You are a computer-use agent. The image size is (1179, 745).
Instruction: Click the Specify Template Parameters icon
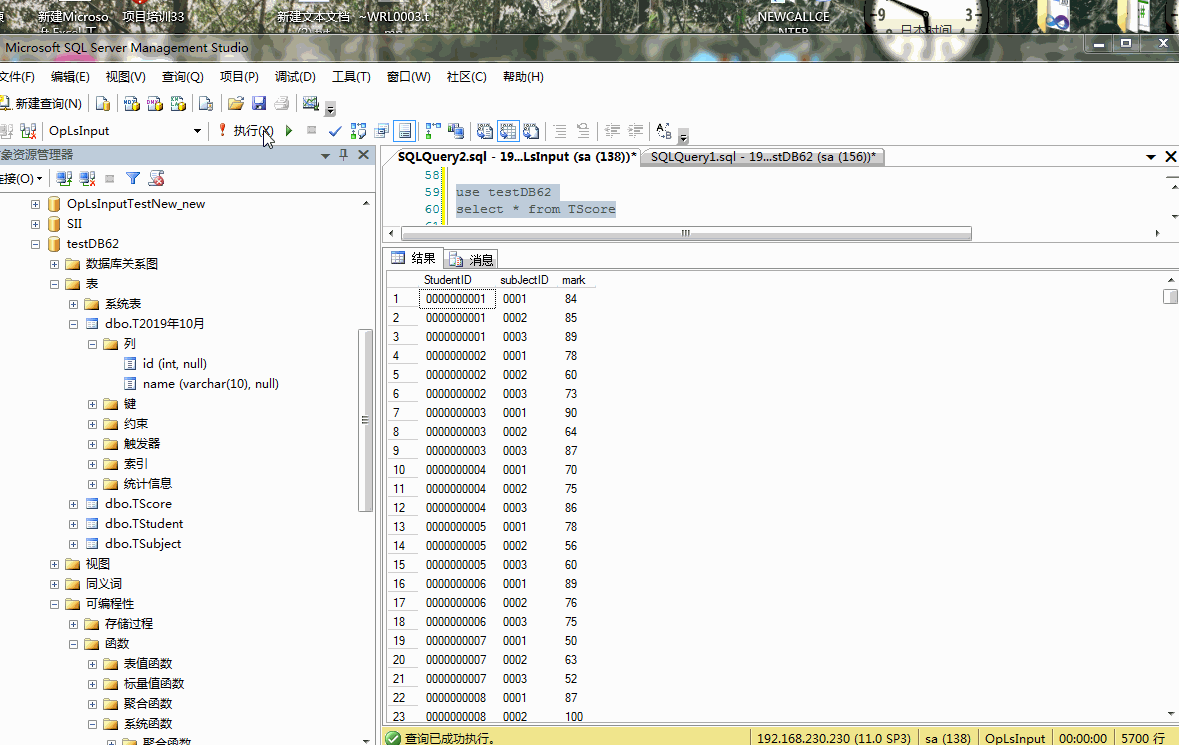pos(664,131)
